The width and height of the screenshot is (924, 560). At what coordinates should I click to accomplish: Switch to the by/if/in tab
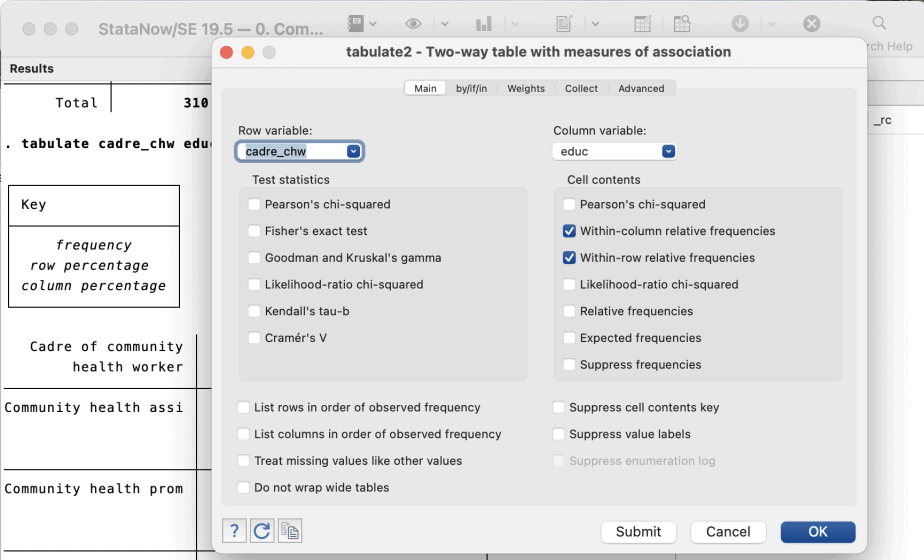click(x=471, y=88)
